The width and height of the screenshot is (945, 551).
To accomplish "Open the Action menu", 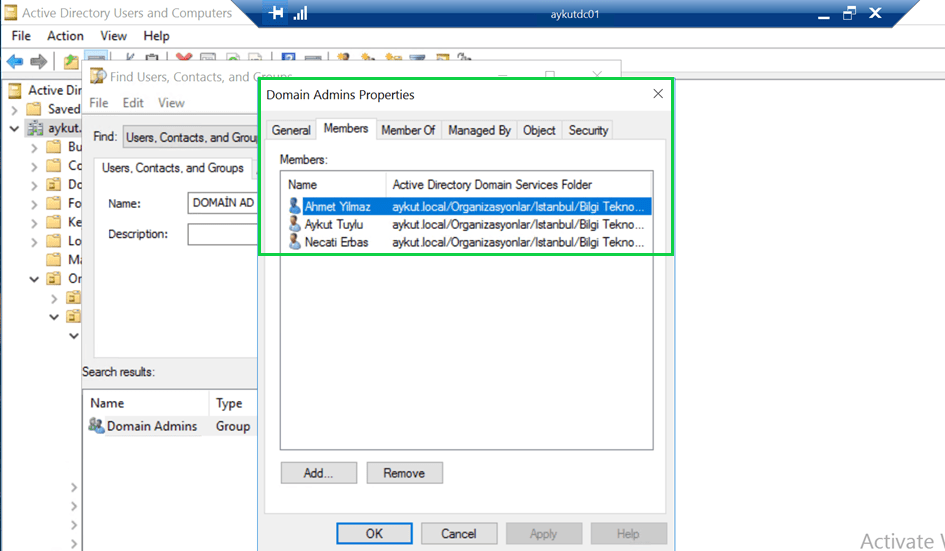I will (x=65, y=36).
